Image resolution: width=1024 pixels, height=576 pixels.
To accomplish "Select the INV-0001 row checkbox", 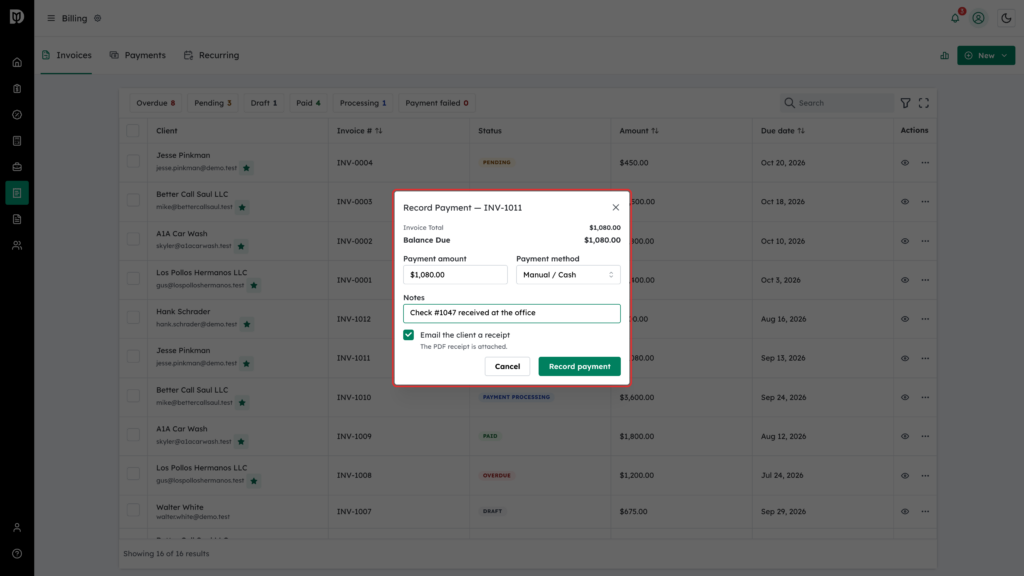I will pos(133,279).
